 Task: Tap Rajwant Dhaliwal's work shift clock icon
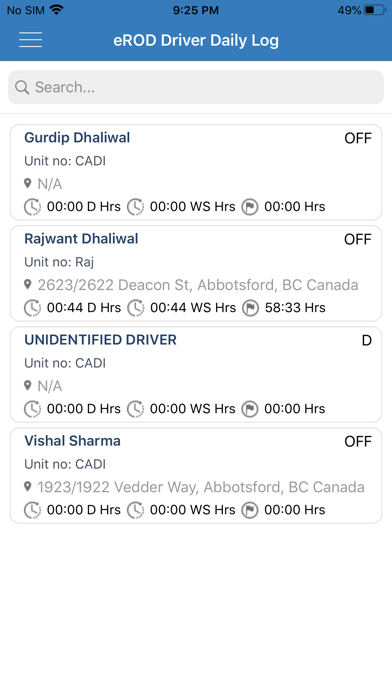click(136, 308)
